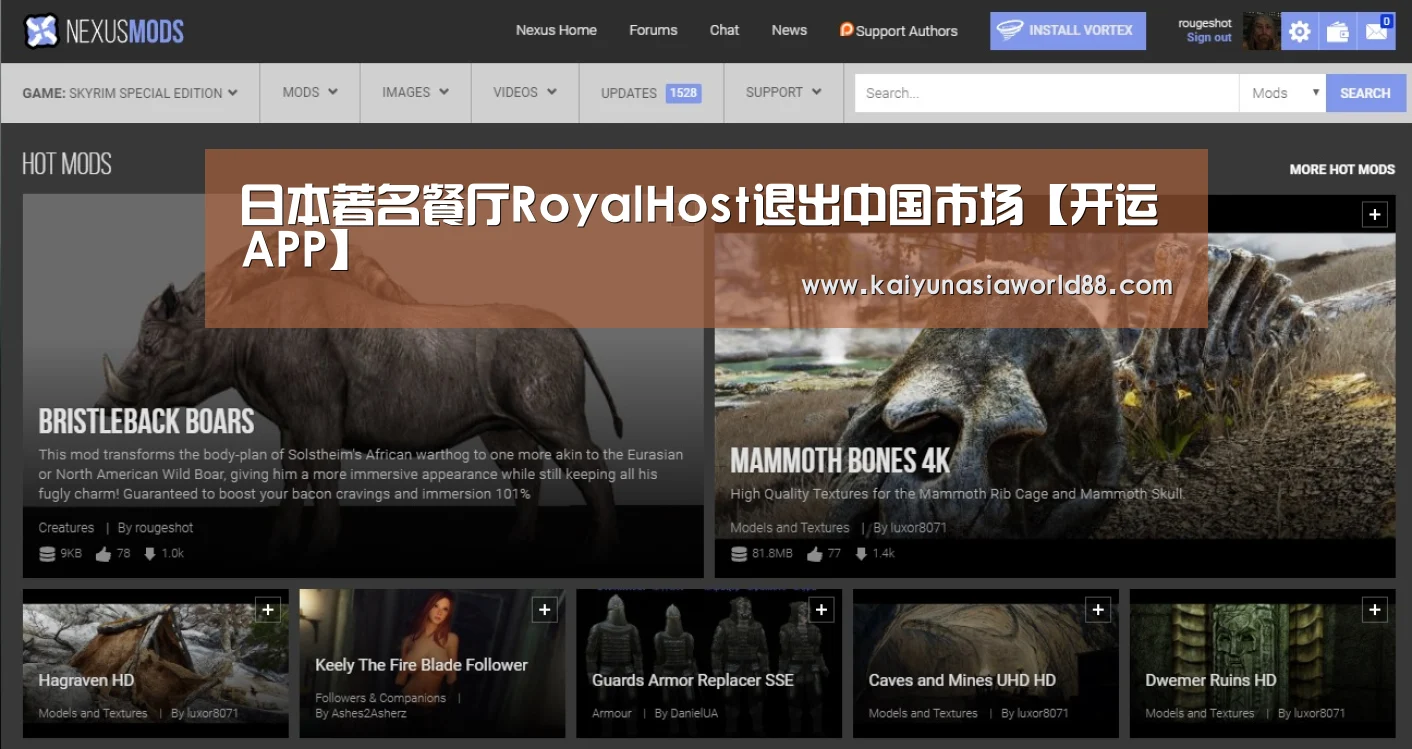Image resolution: width=1412 pixels, height=749 pixels.
Task: Click Models and Textures on Mammoth Bones 4K
Action: click(x=790, y=528)
